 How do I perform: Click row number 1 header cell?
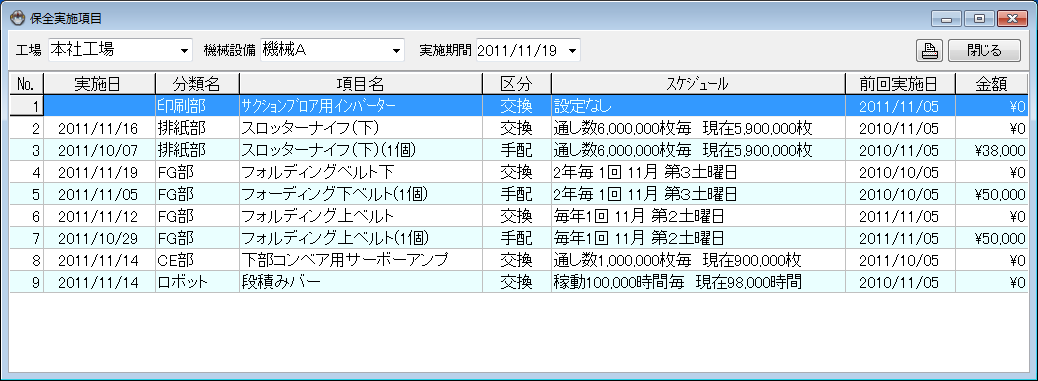pos(26,106)
